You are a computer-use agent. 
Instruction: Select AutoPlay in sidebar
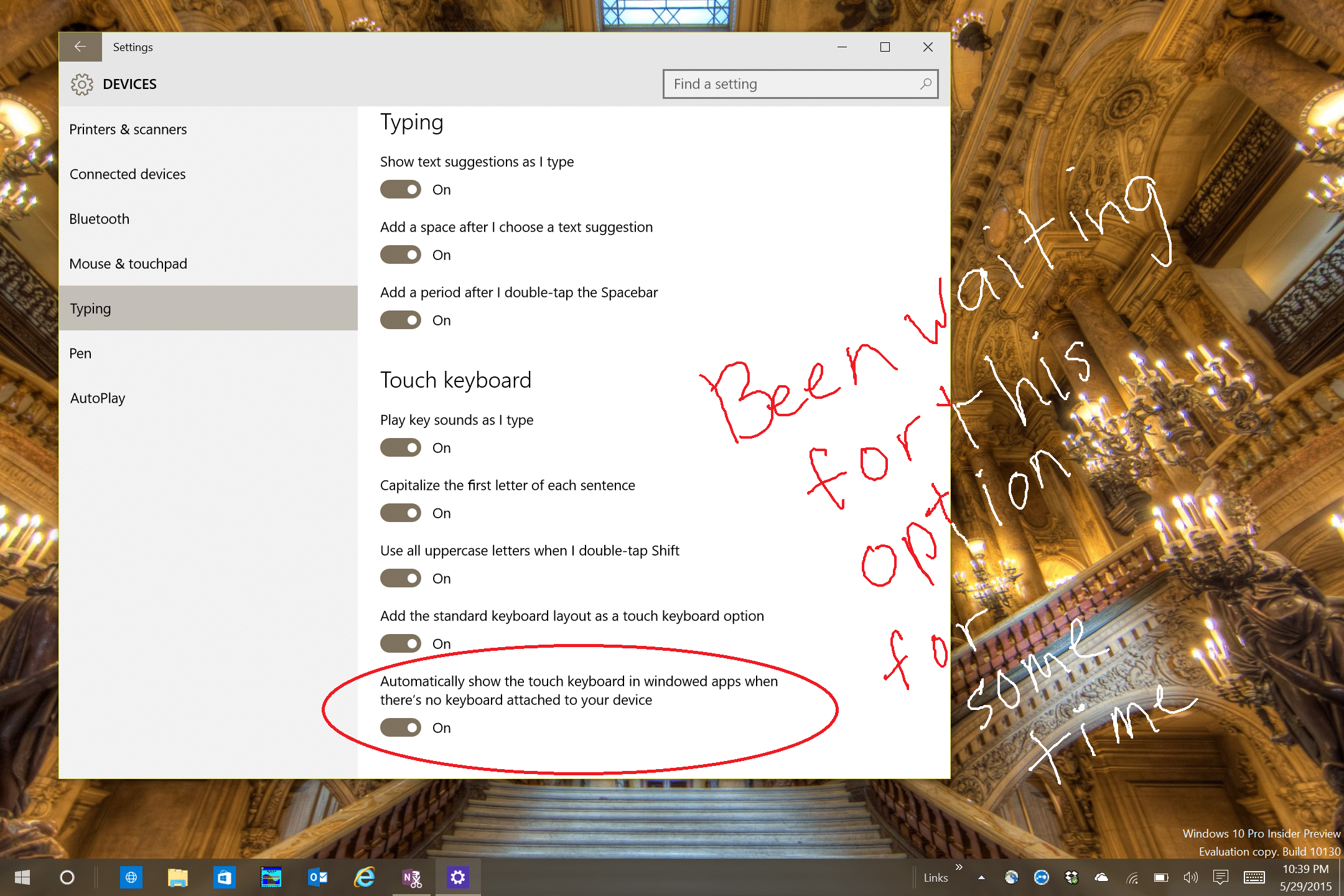coord(208,398)
